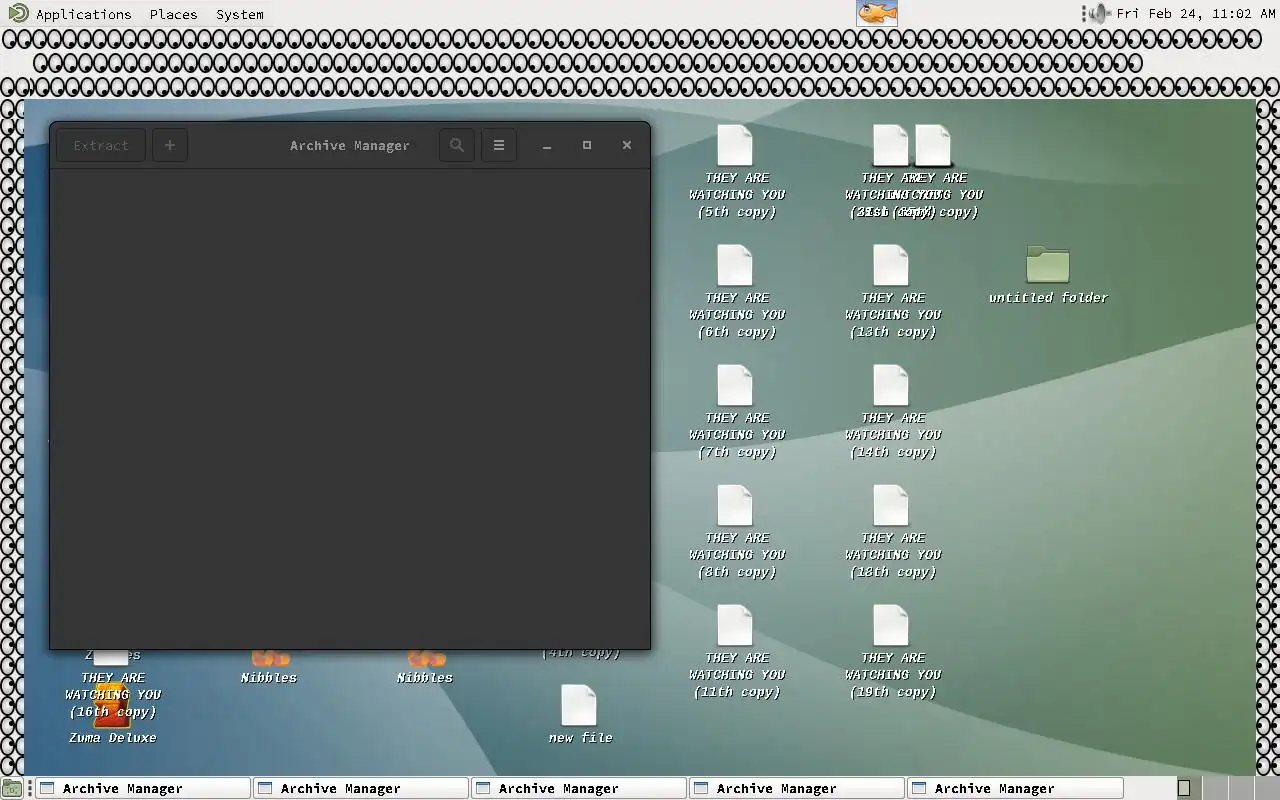Click the Extract button in Archive Manager
Screen dimensions: 1280x800
point(101,145)
